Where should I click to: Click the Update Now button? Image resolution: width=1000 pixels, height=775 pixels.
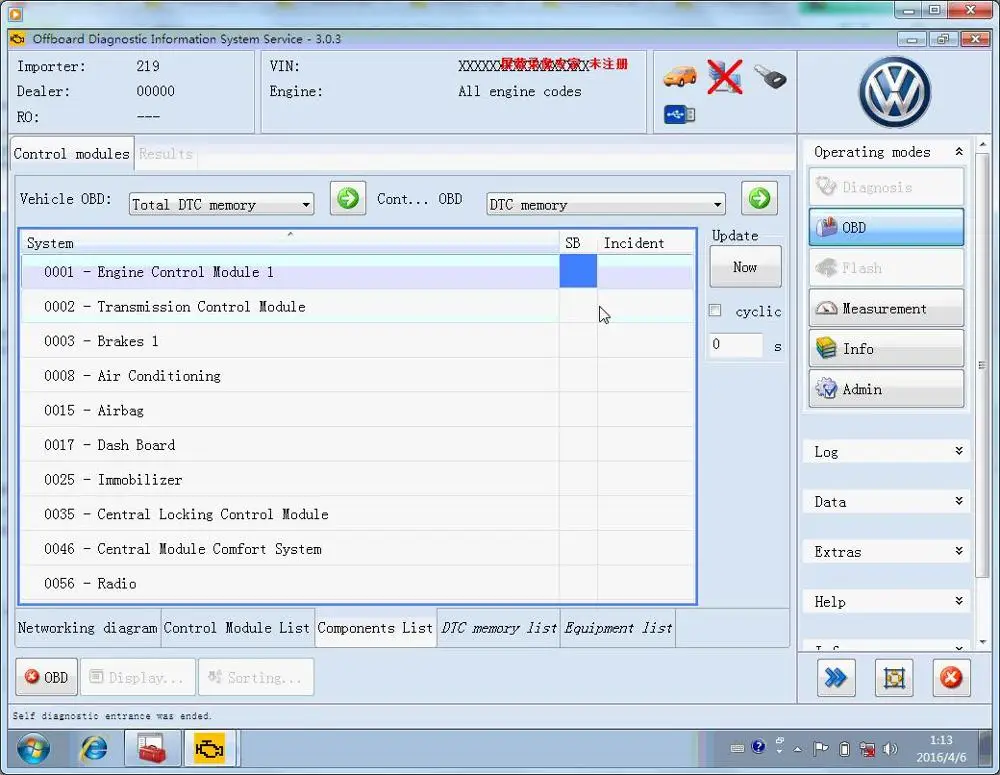(x=745, y=267)
